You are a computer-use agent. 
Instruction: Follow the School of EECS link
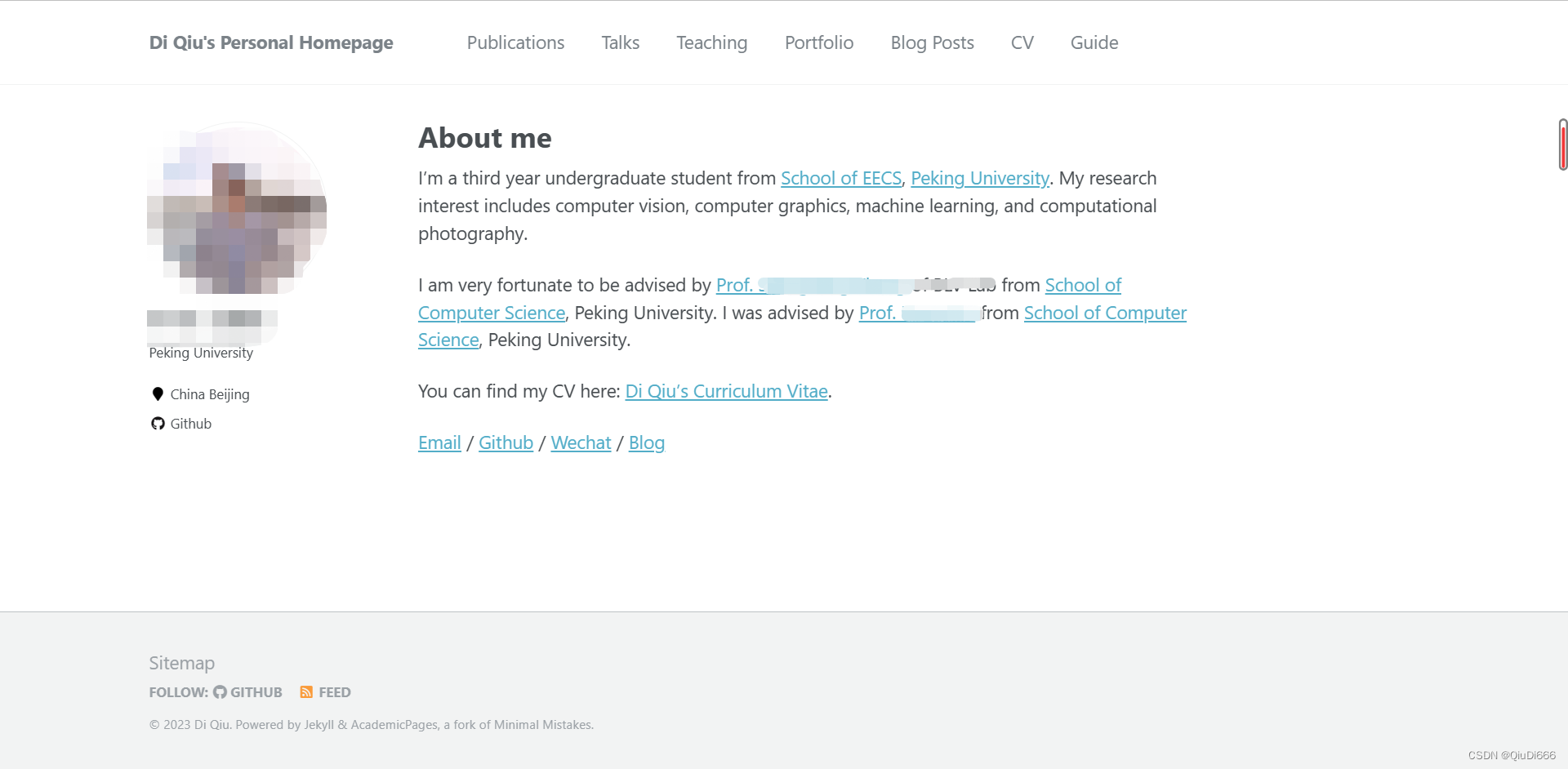pos(841,178)
